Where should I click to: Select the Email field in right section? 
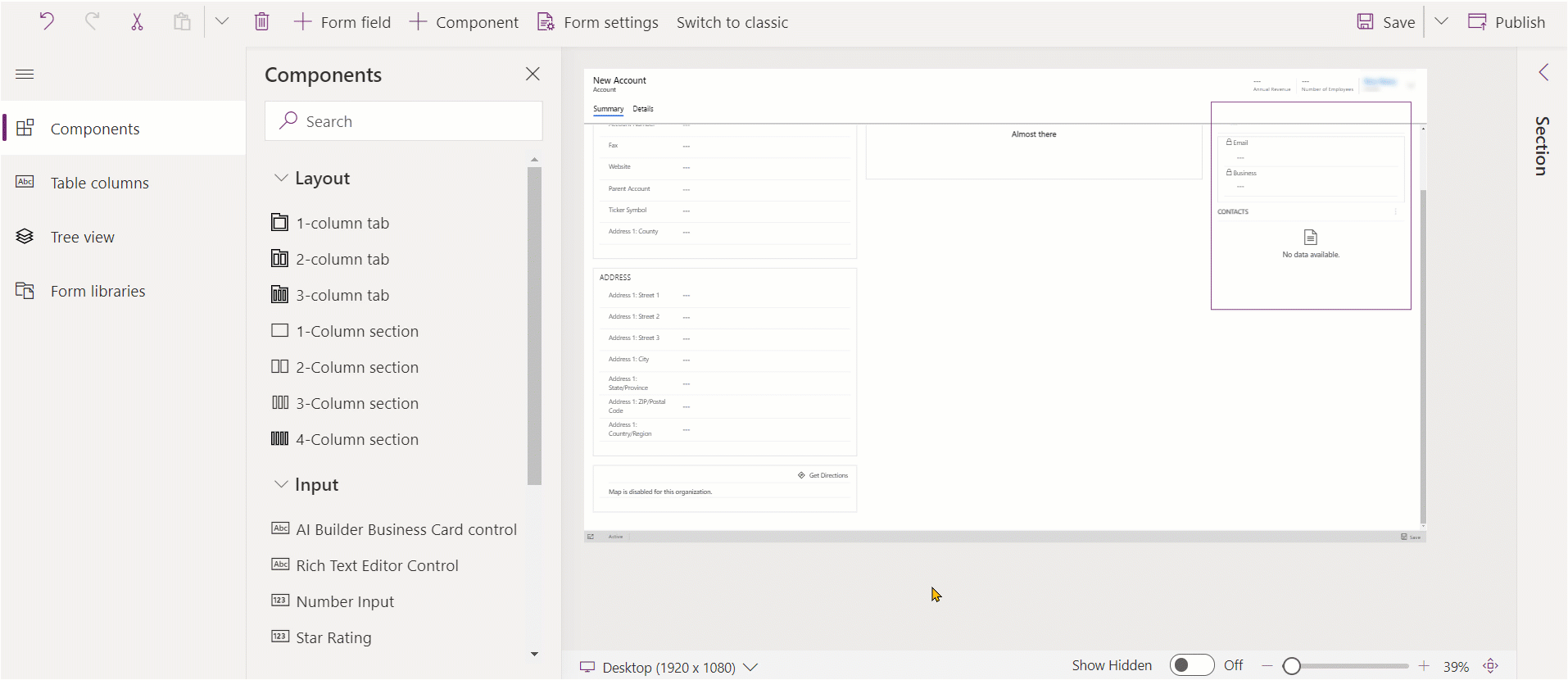click(x=1311, y=150)
